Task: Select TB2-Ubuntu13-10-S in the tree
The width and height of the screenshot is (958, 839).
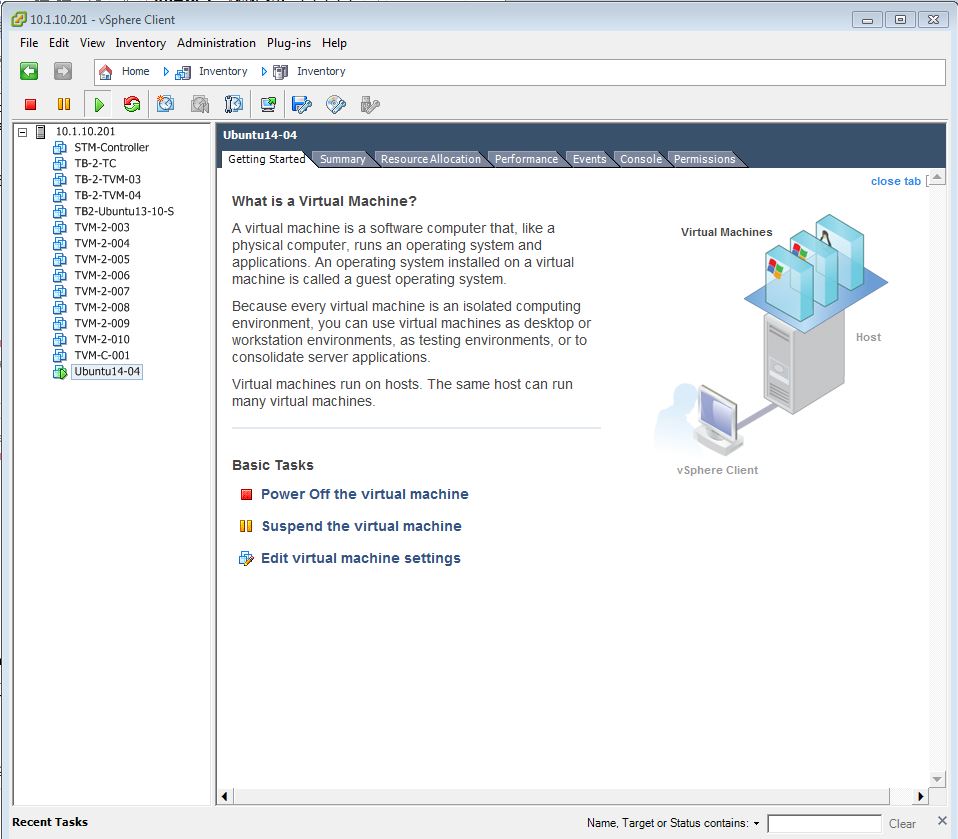Action: point(124,211)
